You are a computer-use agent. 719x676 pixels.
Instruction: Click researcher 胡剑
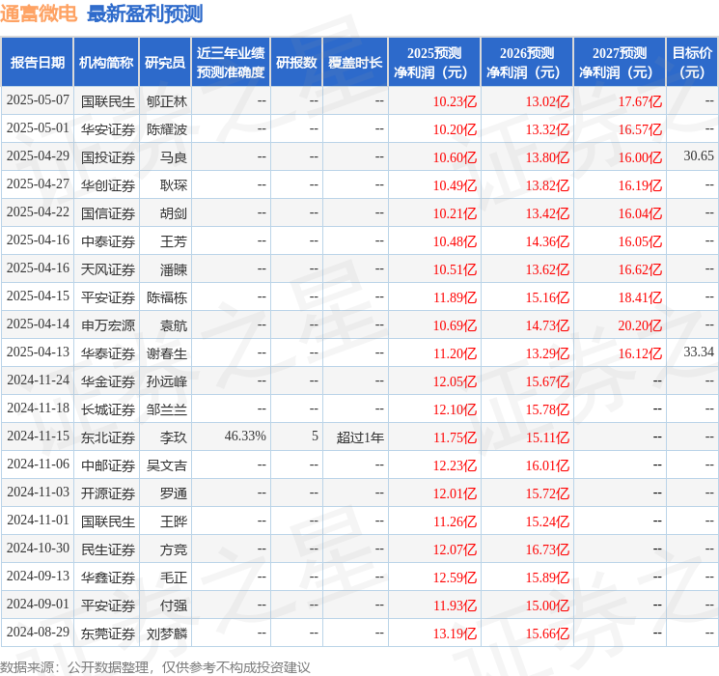(x=173, y=213)
